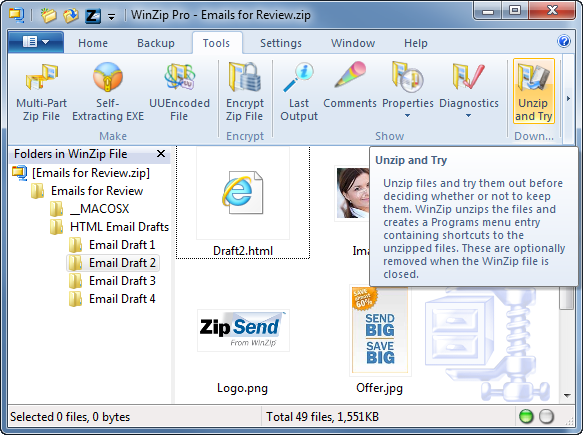Show more ribbon items with right arrow
This screenshot has width=583, height=435.
click(568, 99)
